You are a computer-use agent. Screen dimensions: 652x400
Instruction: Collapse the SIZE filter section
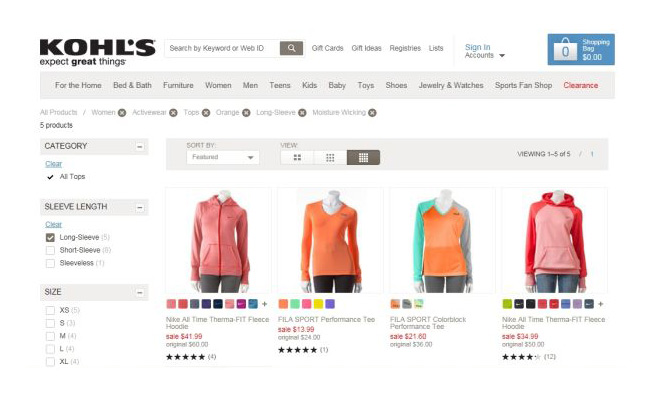tap(140, 293)
